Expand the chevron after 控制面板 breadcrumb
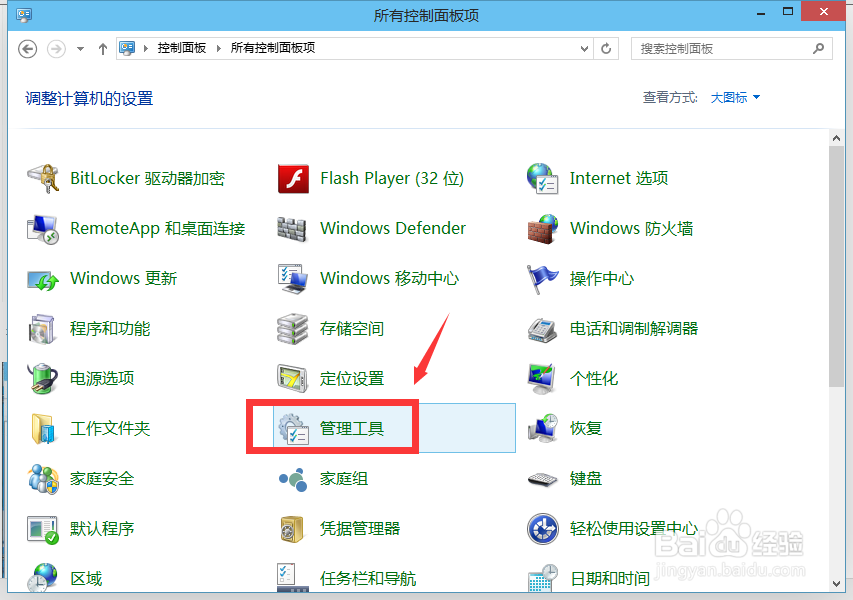The height and width of the screenshot is (600, 853). (219, 48)
